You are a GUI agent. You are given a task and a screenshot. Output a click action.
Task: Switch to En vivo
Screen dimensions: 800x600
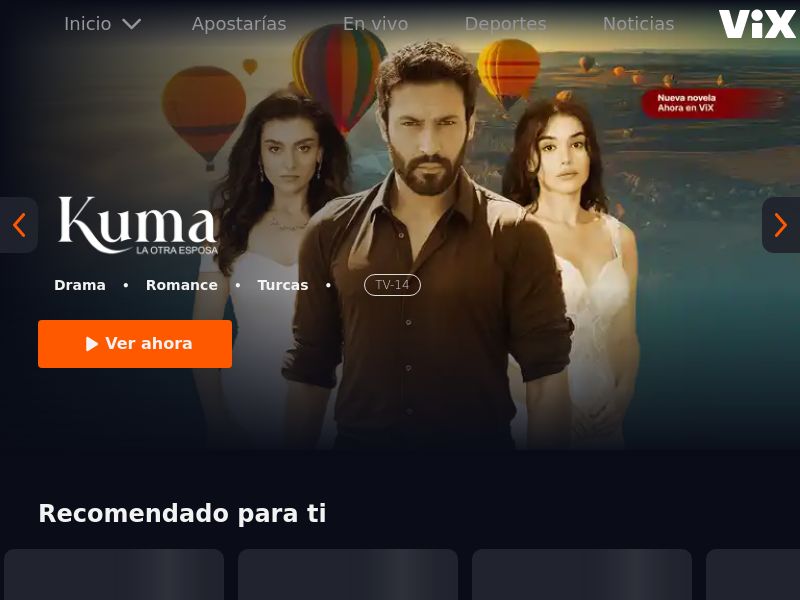tap(376, 24)
